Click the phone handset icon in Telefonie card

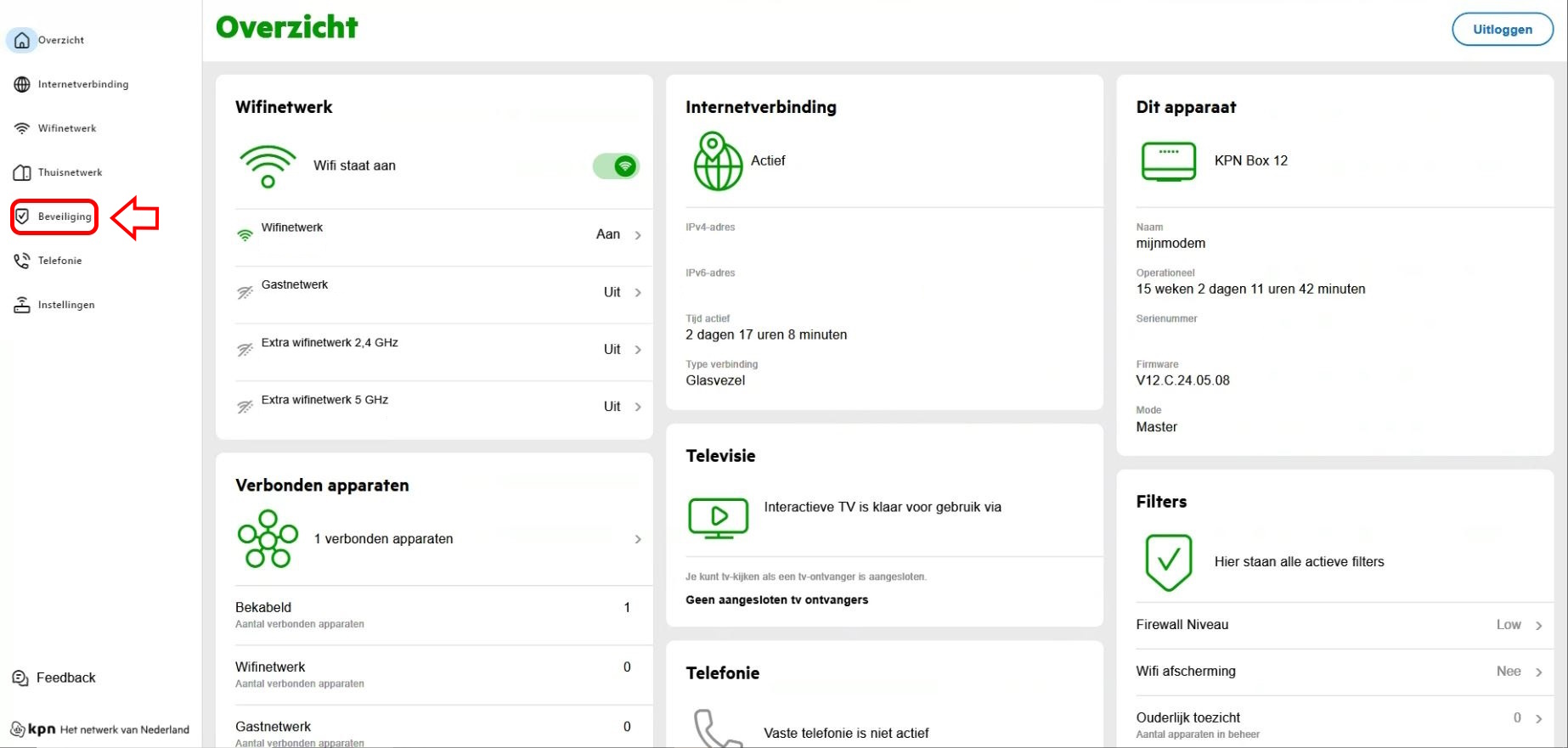tap(718, 728)
